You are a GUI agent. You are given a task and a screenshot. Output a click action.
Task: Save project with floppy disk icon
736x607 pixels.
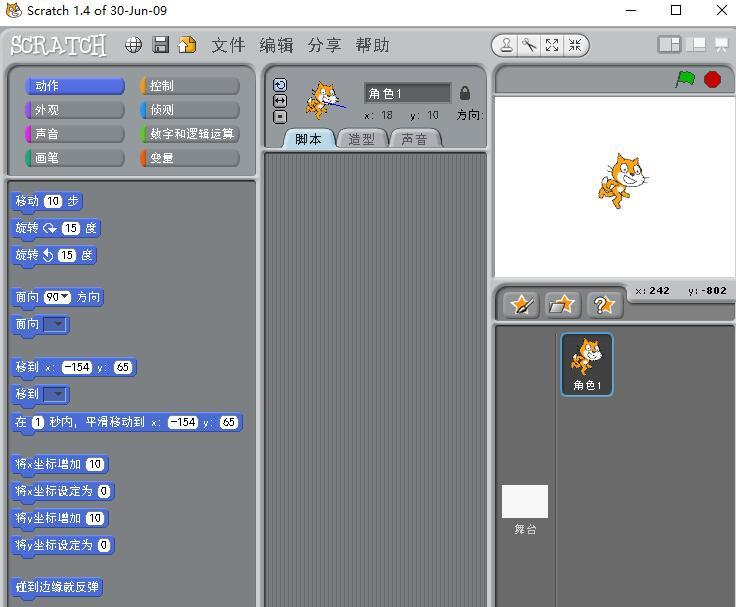tap(161, 45)
